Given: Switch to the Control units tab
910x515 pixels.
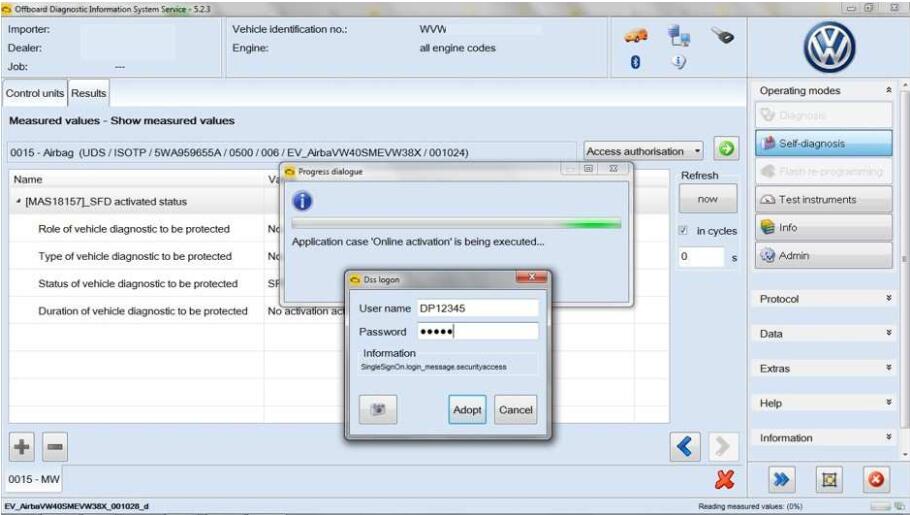Looking at the screenshot, I should coord(35,93).
